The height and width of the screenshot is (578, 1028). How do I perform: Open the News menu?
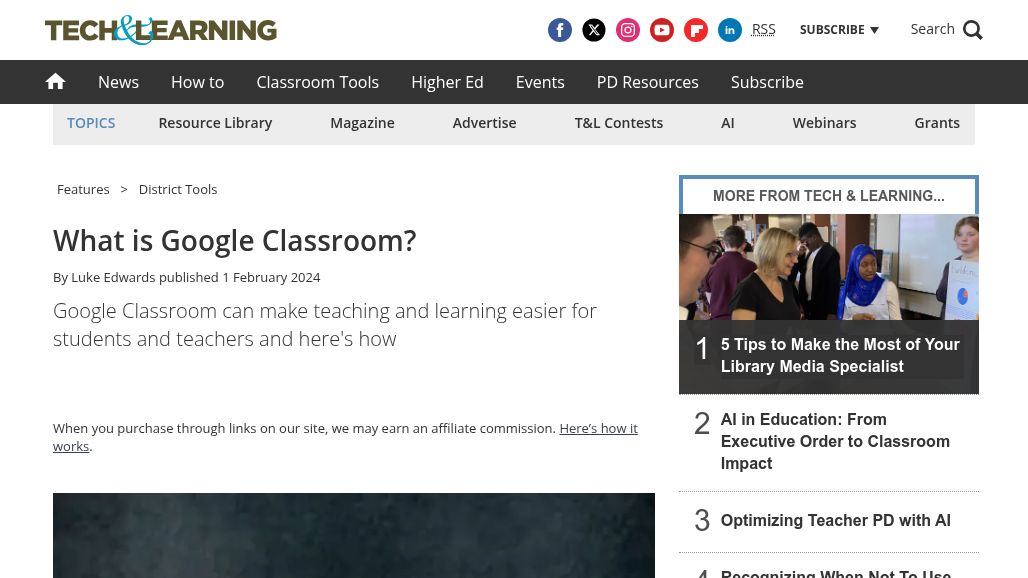(119, 82)
